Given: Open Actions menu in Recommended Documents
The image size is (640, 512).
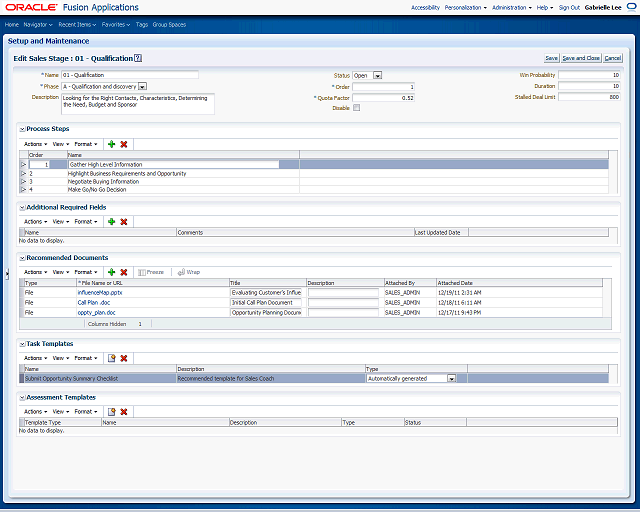Looking at the screenshot, I should (x=36, y=272).
